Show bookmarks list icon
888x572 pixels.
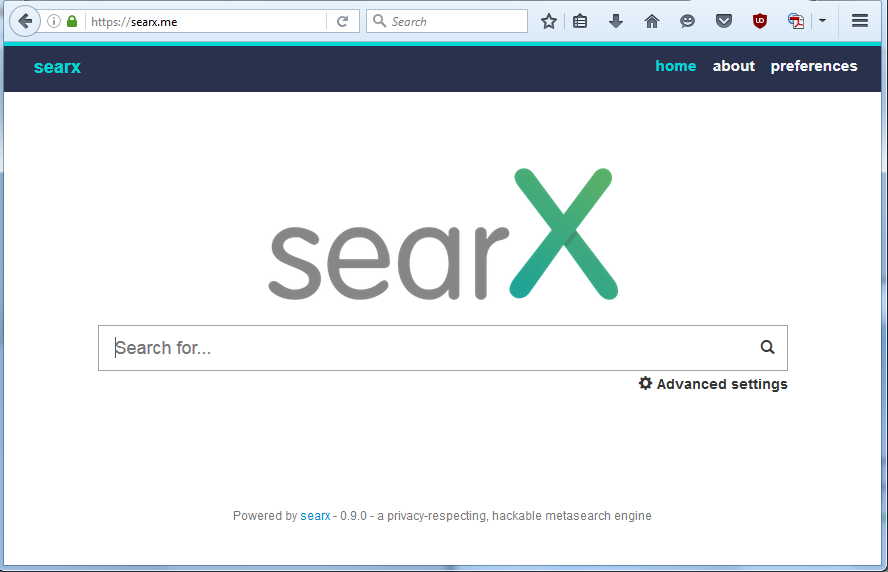[580, 22]
